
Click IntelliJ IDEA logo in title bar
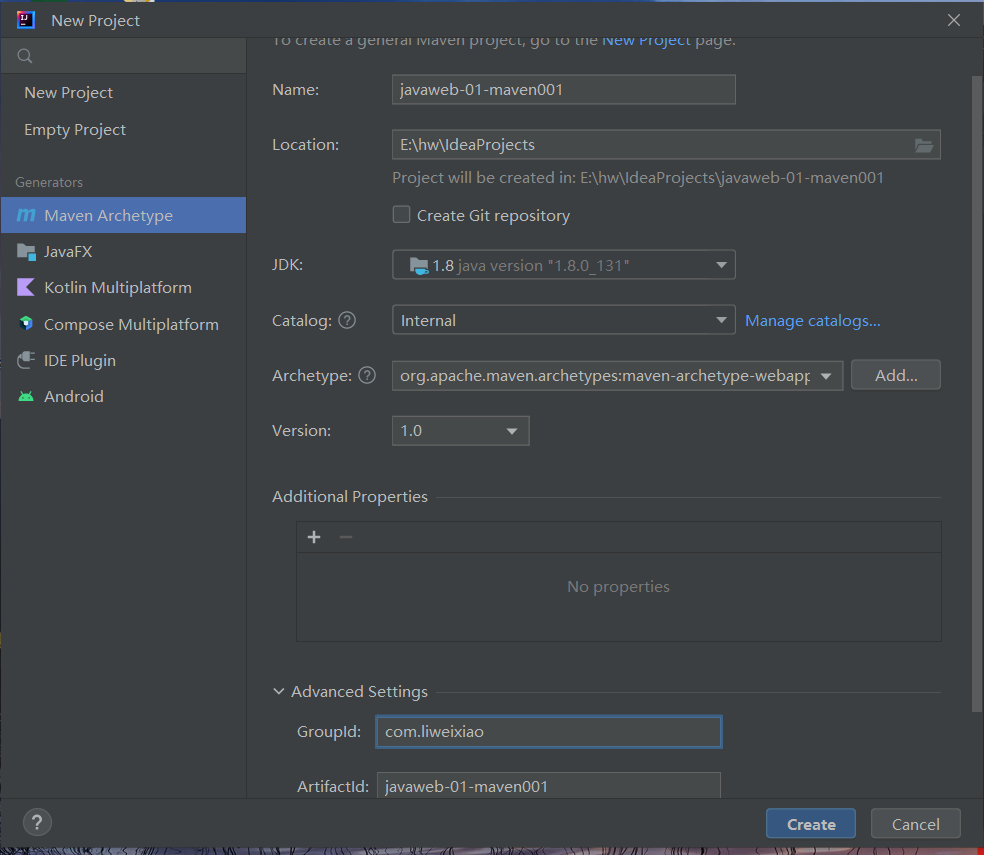coord(26,20)
